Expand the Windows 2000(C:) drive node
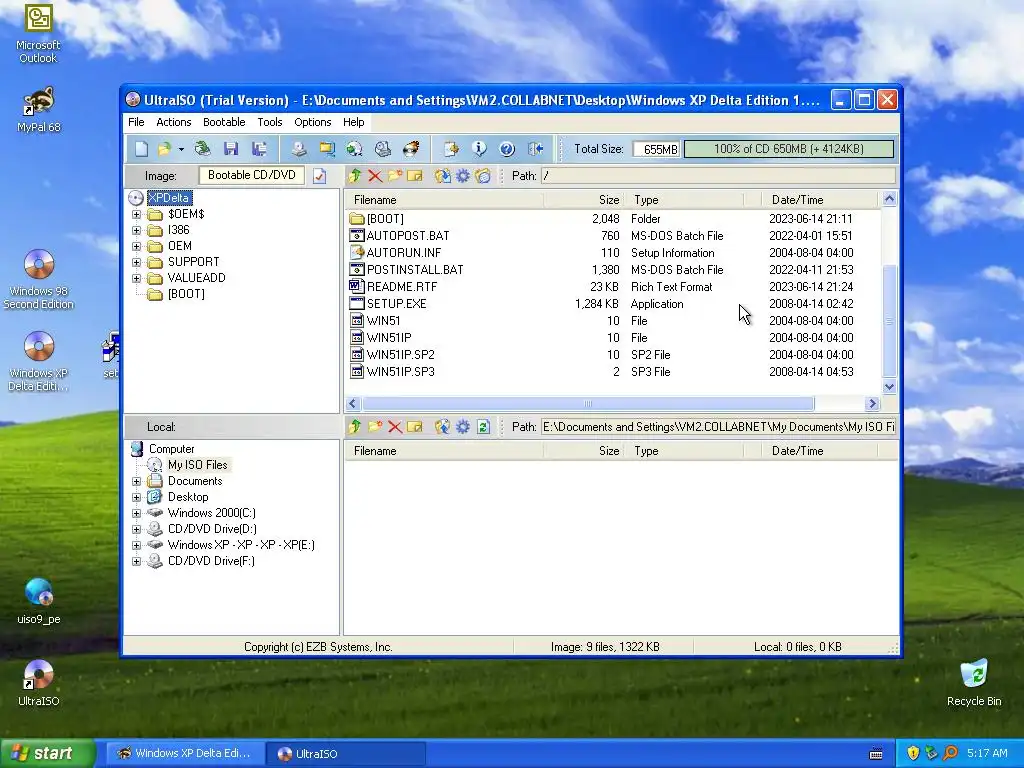This screenshot has width=1024, height=768. [136, 513]
